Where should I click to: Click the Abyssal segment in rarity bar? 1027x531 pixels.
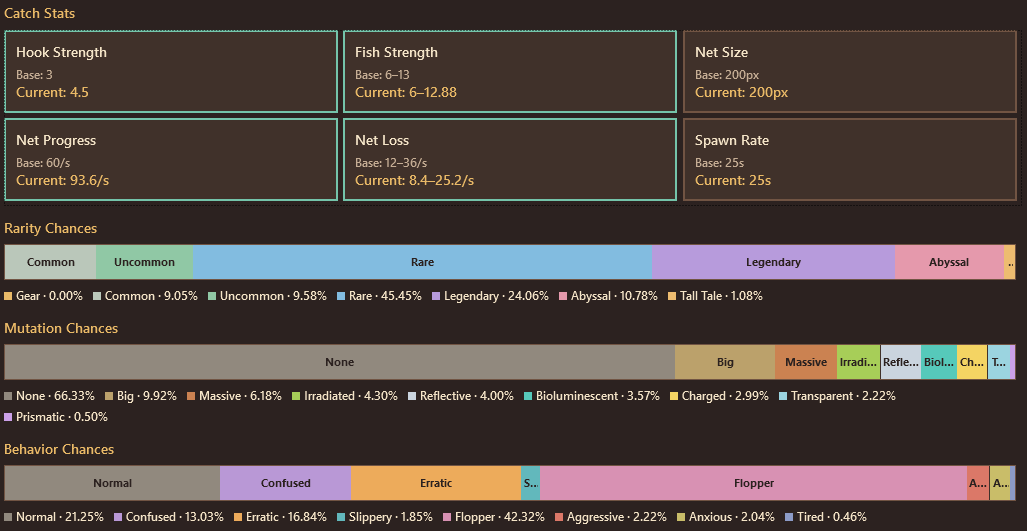[949, 262]
